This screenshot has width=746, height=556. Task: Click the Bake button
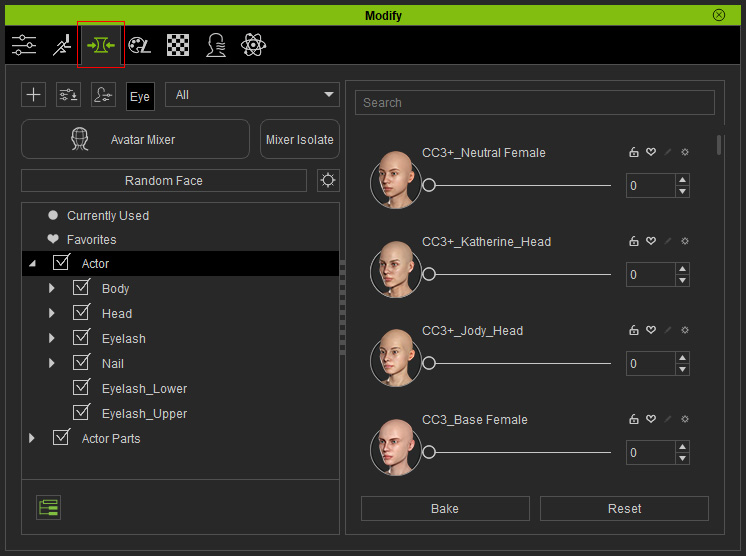click(x=445, y=508)
